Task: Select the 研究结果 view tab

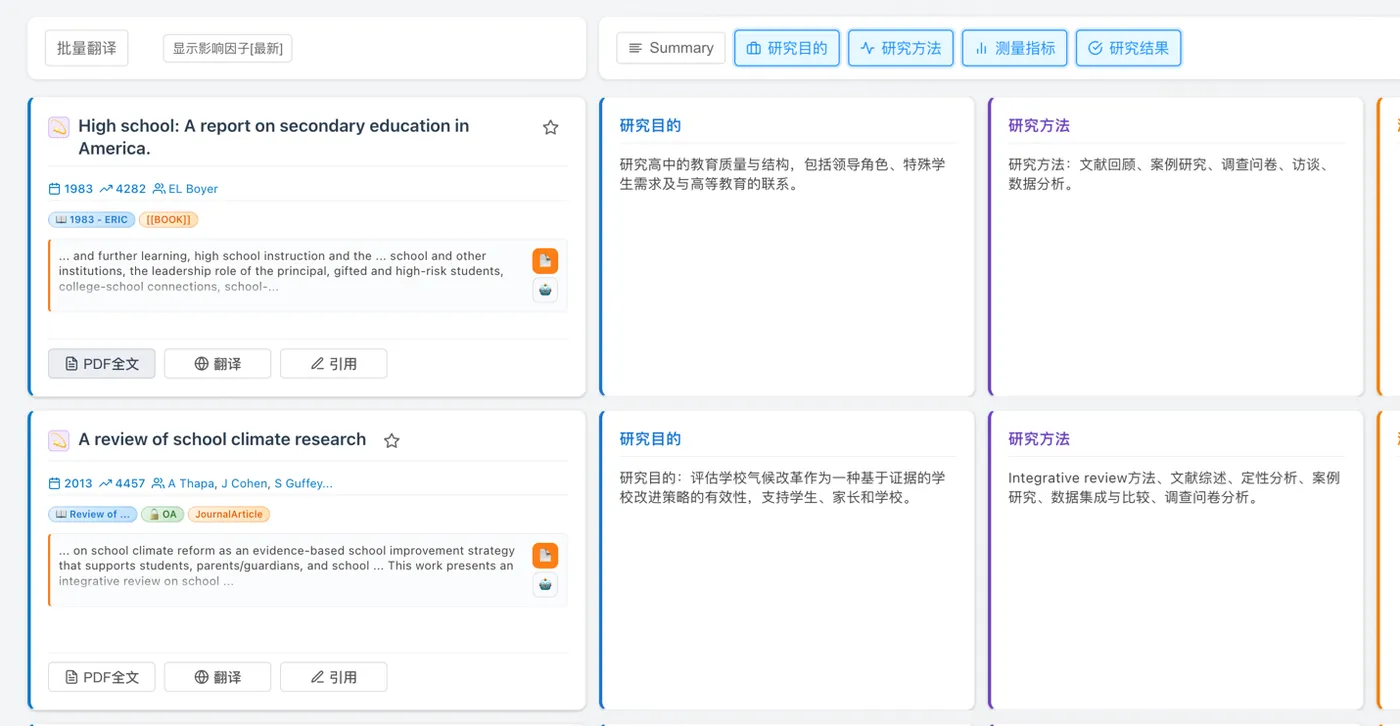Action: click(1128, 47)
